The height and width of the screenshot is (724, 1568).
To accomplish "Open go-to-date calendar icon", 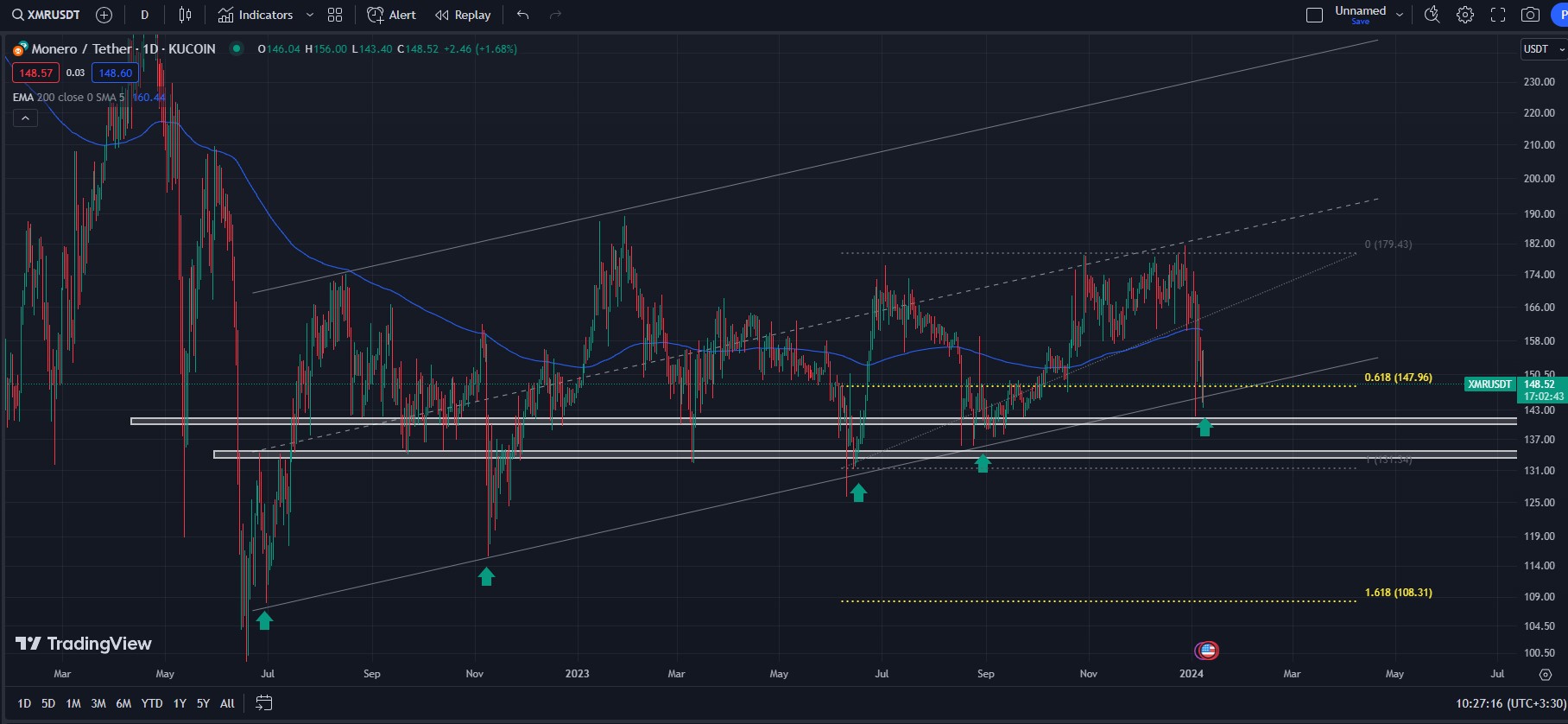I will pyautogui.click(x=264, y=703).
